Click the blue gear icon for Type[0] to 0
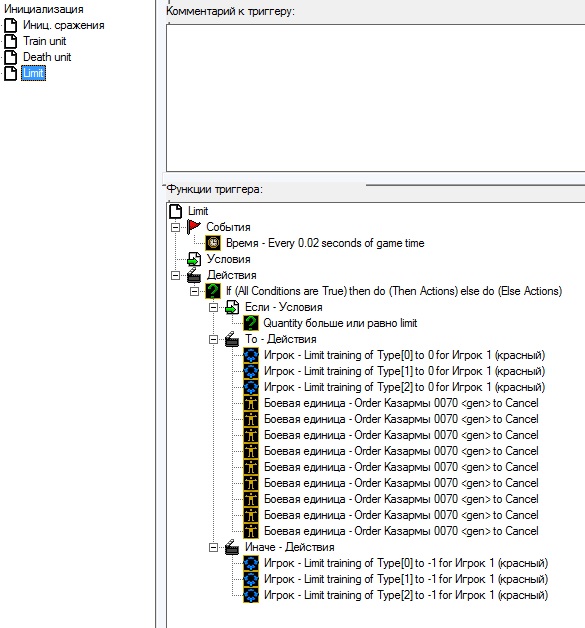Screen dimensions: 585x628 [x=251, y=355]
